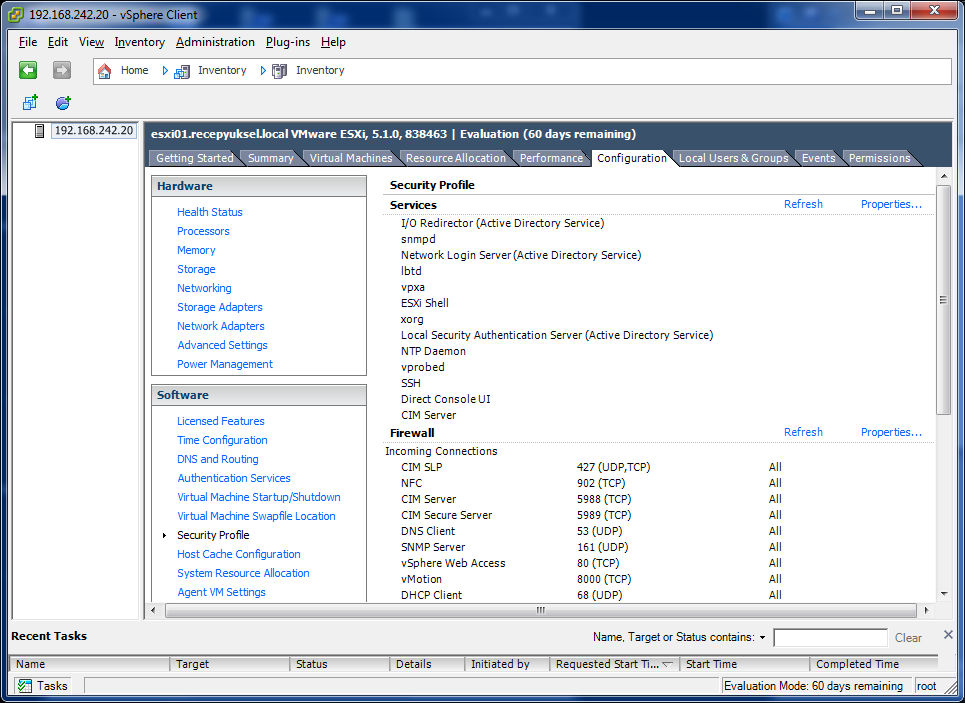Click the New Virtual Machine toolbar icon
Viewport: 965px width, 703px height.
(30, 102)
